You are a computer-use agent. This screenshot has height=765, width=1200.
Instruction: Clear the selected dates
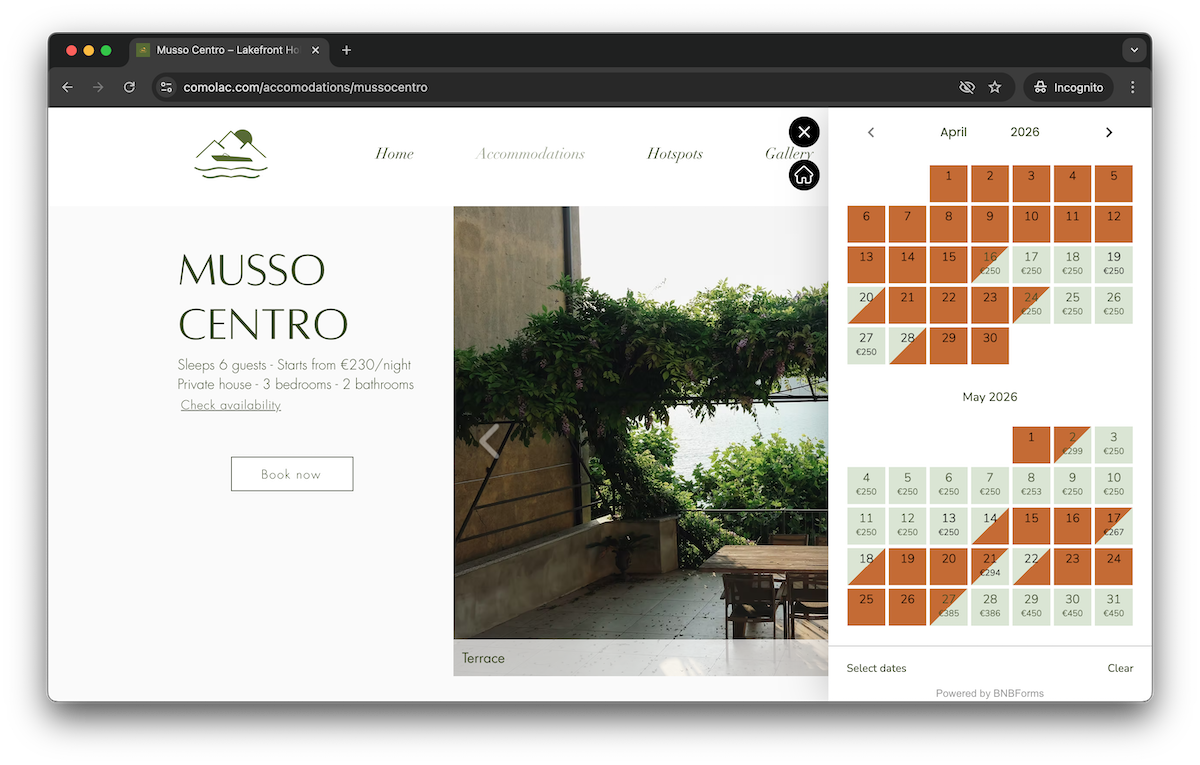click(x=1120, y=668)
